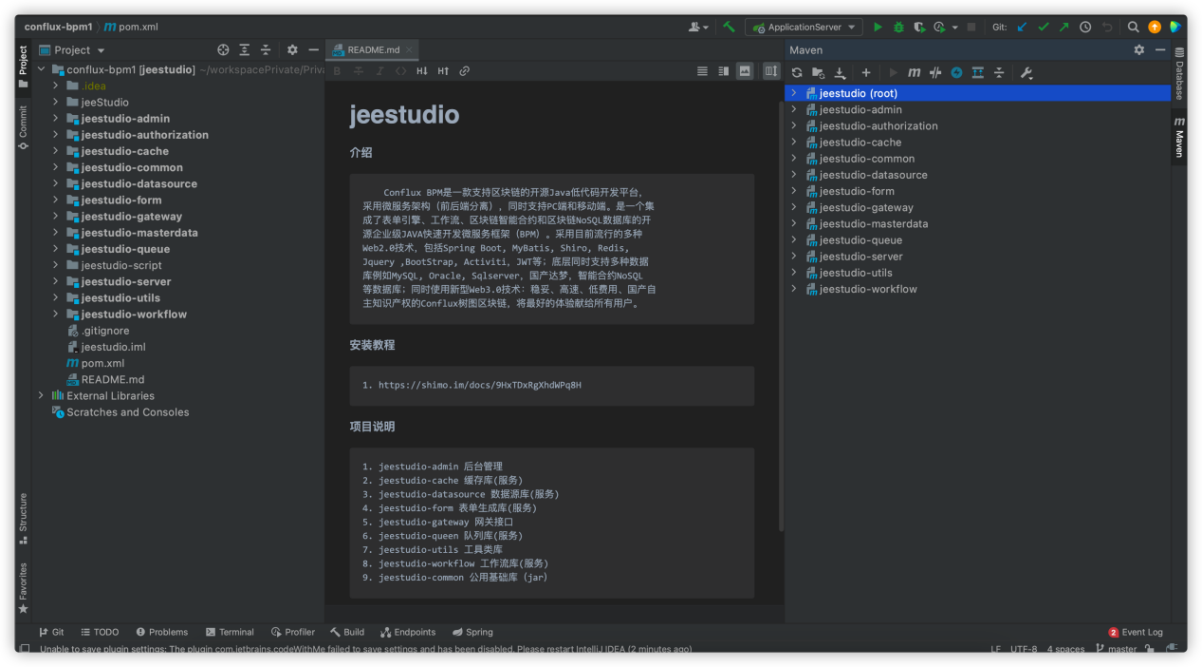Execute Maven goal with the m icon
Image resolution: width=1202 pixels, height=667 pixels.
point(914,72)
